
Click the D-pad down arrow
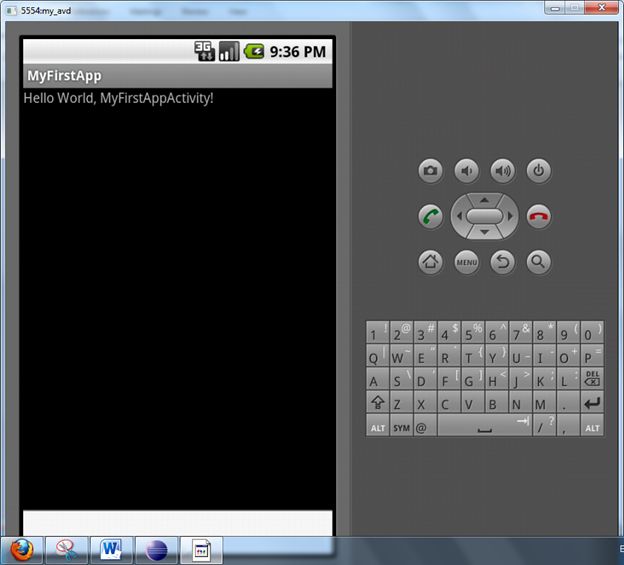[x=484, y=232]
